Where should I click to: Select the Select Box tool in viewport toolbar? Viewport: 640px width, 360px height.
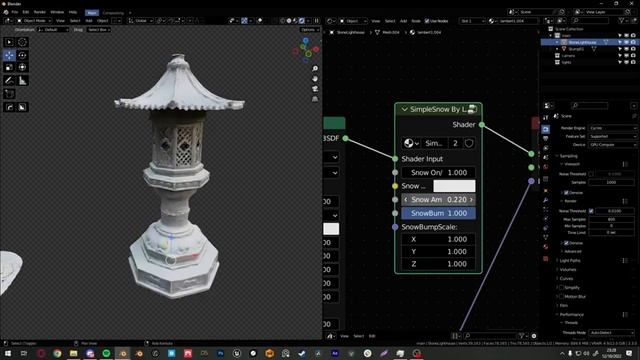9,42
